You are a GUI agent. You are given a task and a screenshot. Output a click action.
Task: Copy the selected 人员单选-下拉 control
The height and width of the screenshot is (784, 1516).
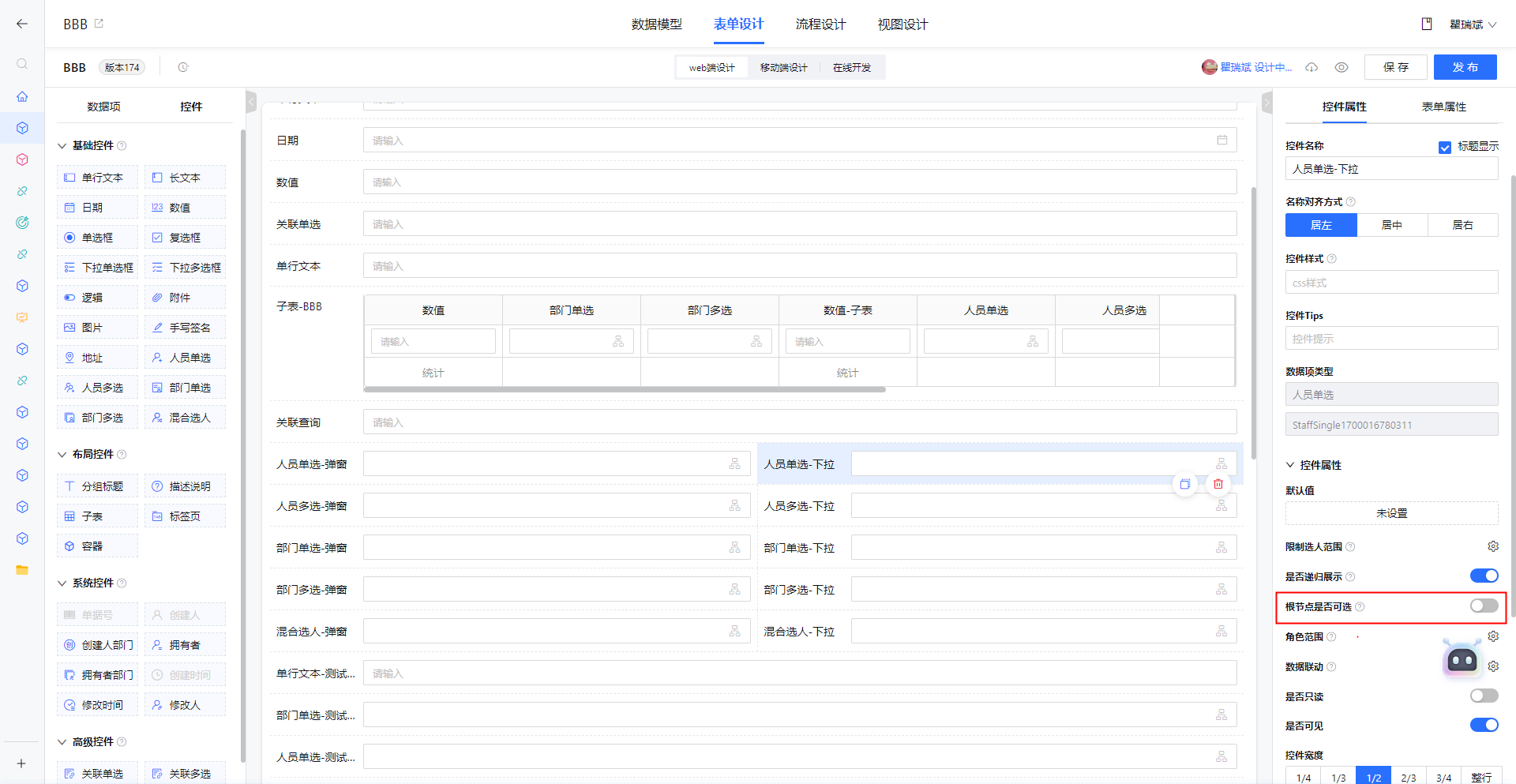click(1185, 484)
